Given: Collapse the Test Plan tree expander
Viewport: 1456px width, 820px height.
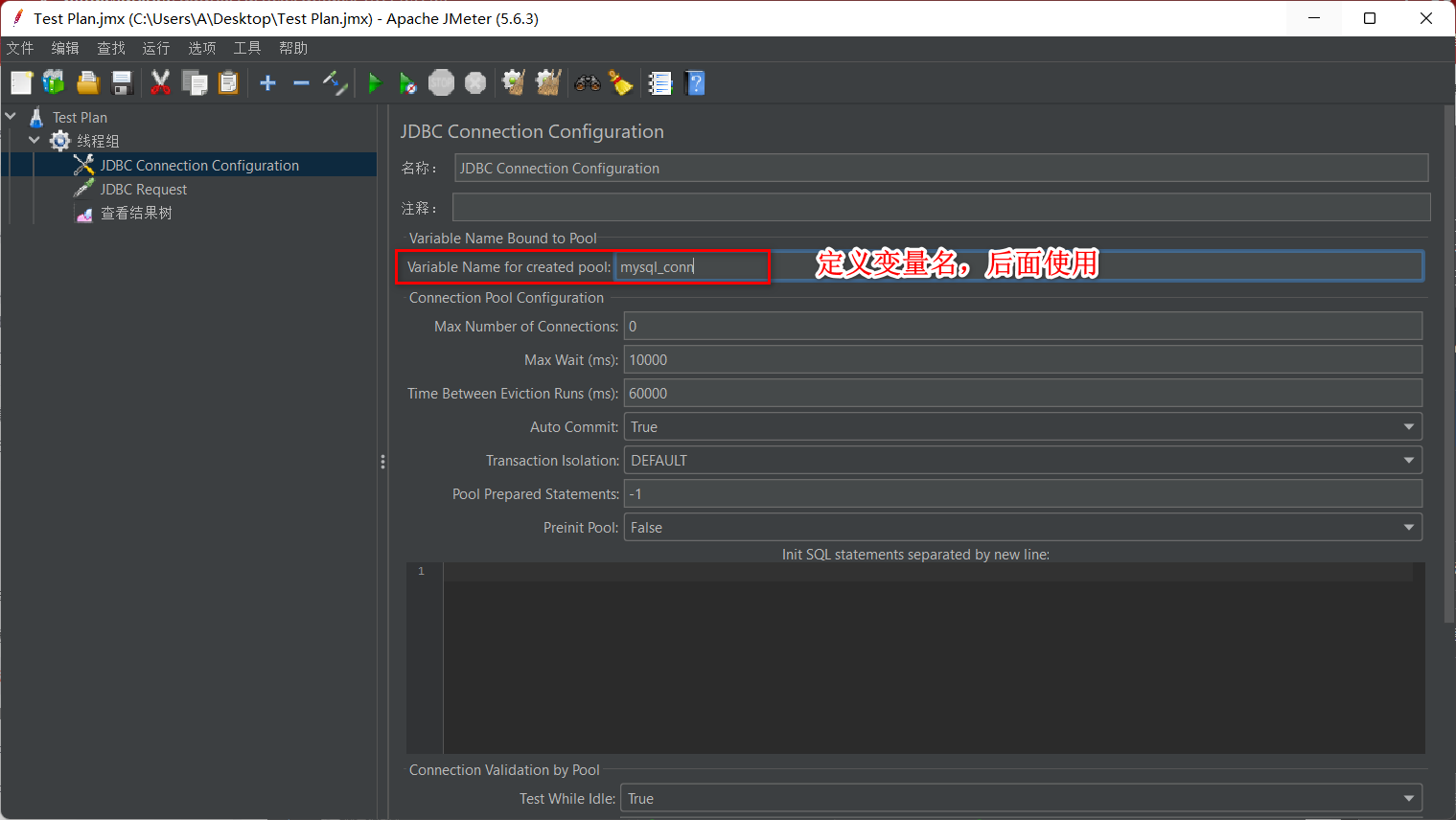Looking at the screenshot, I should point(11,116).
